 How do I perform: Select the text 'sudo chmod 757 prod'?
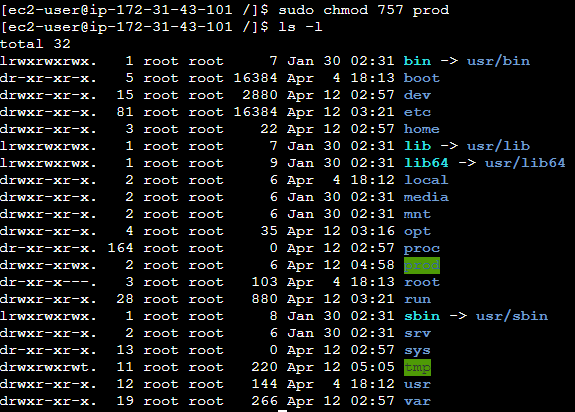[363, 10]
